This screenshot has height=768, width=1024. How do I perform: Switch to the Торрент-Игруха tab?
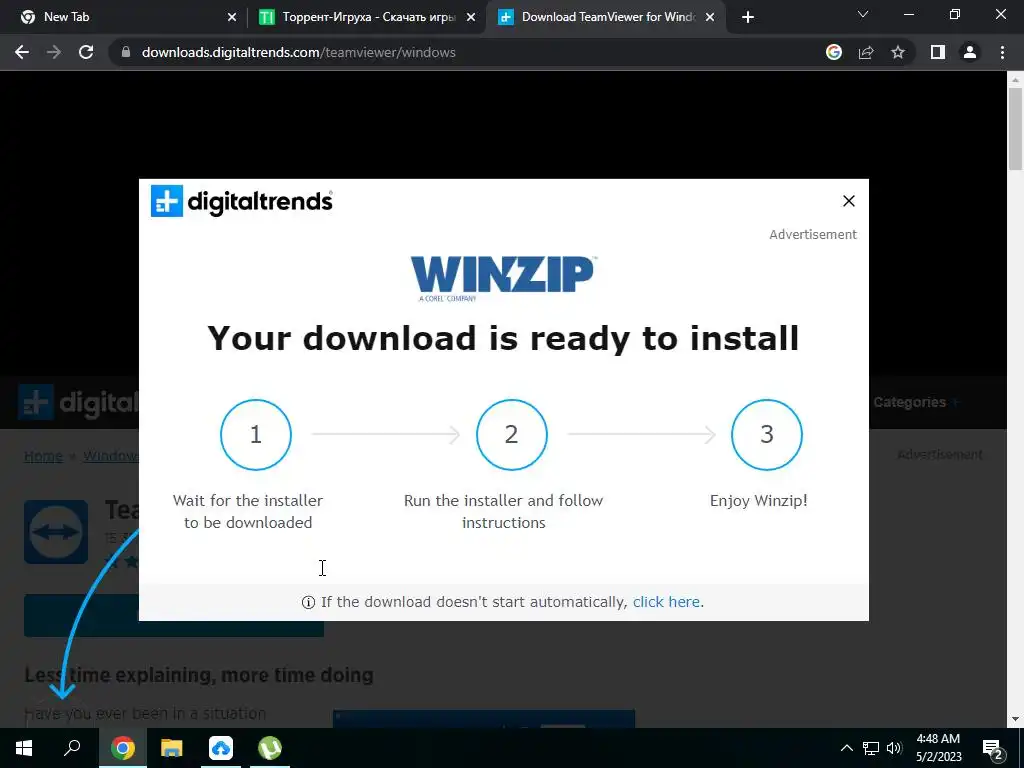367,17
